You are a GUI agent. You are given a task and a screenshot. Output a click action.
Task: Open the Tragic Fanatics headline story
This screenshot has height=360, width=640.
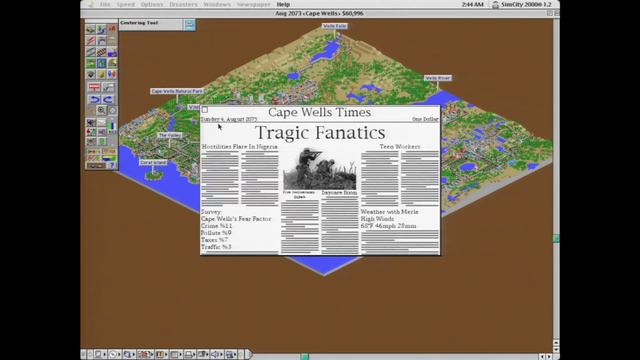click(320, 133)
